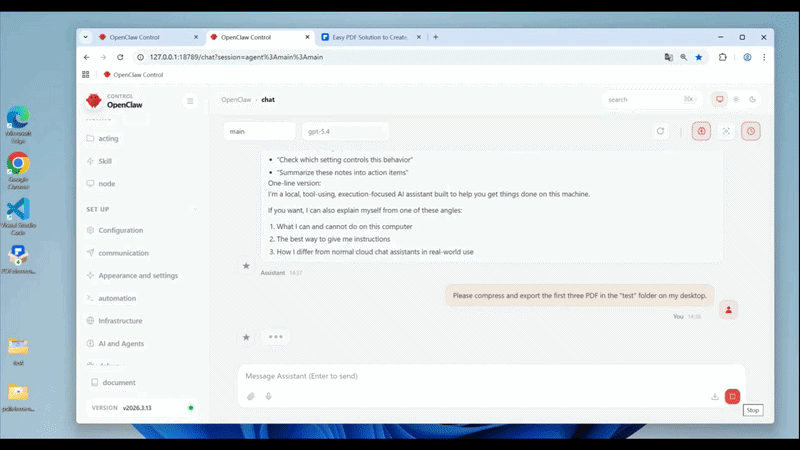Open the node sidebar item
Image resolution: width=800 pixels, height=450 pixels.
pos(107,184)
